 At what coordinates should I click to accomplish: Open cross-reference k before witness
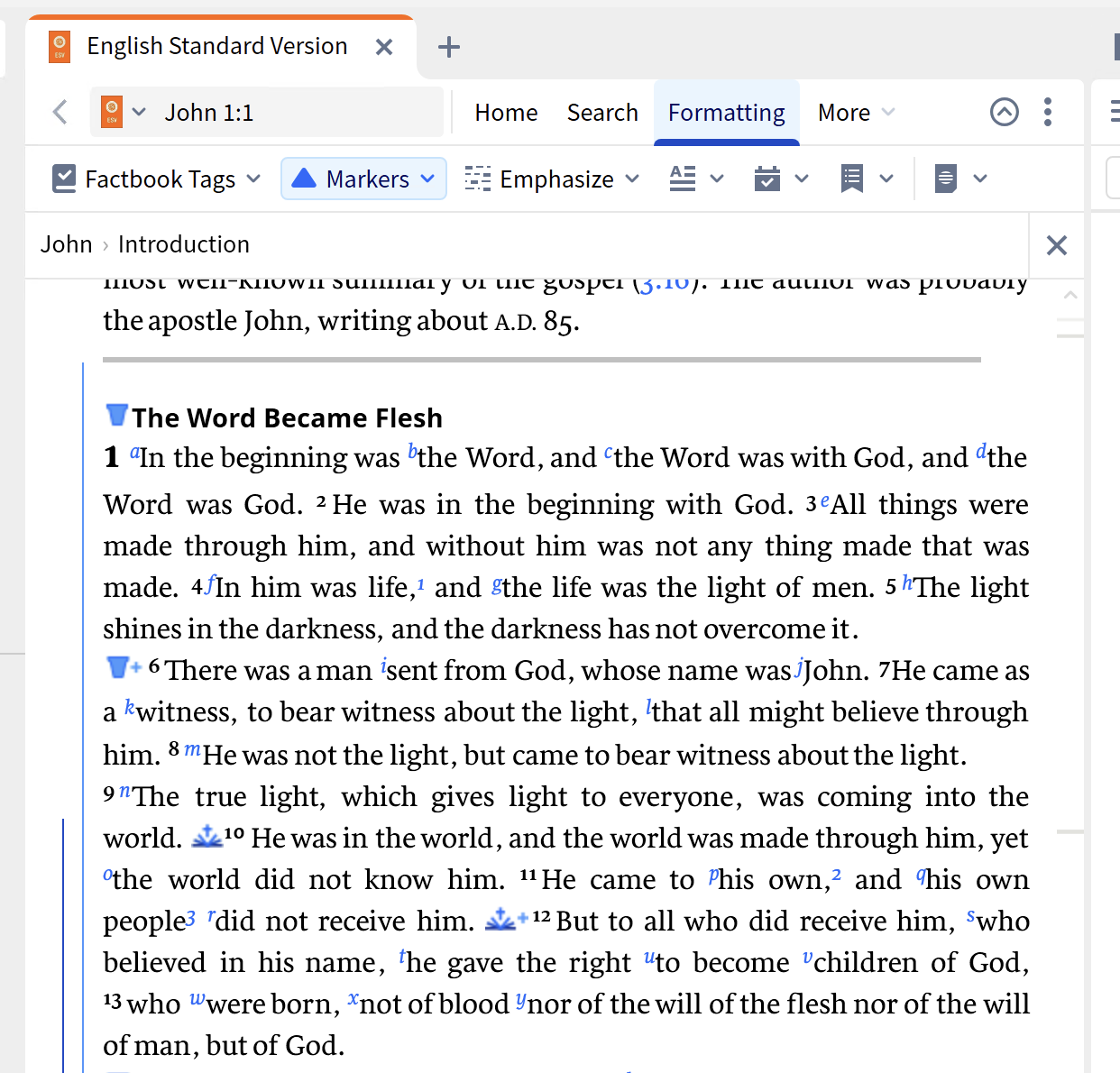(130, 708)
